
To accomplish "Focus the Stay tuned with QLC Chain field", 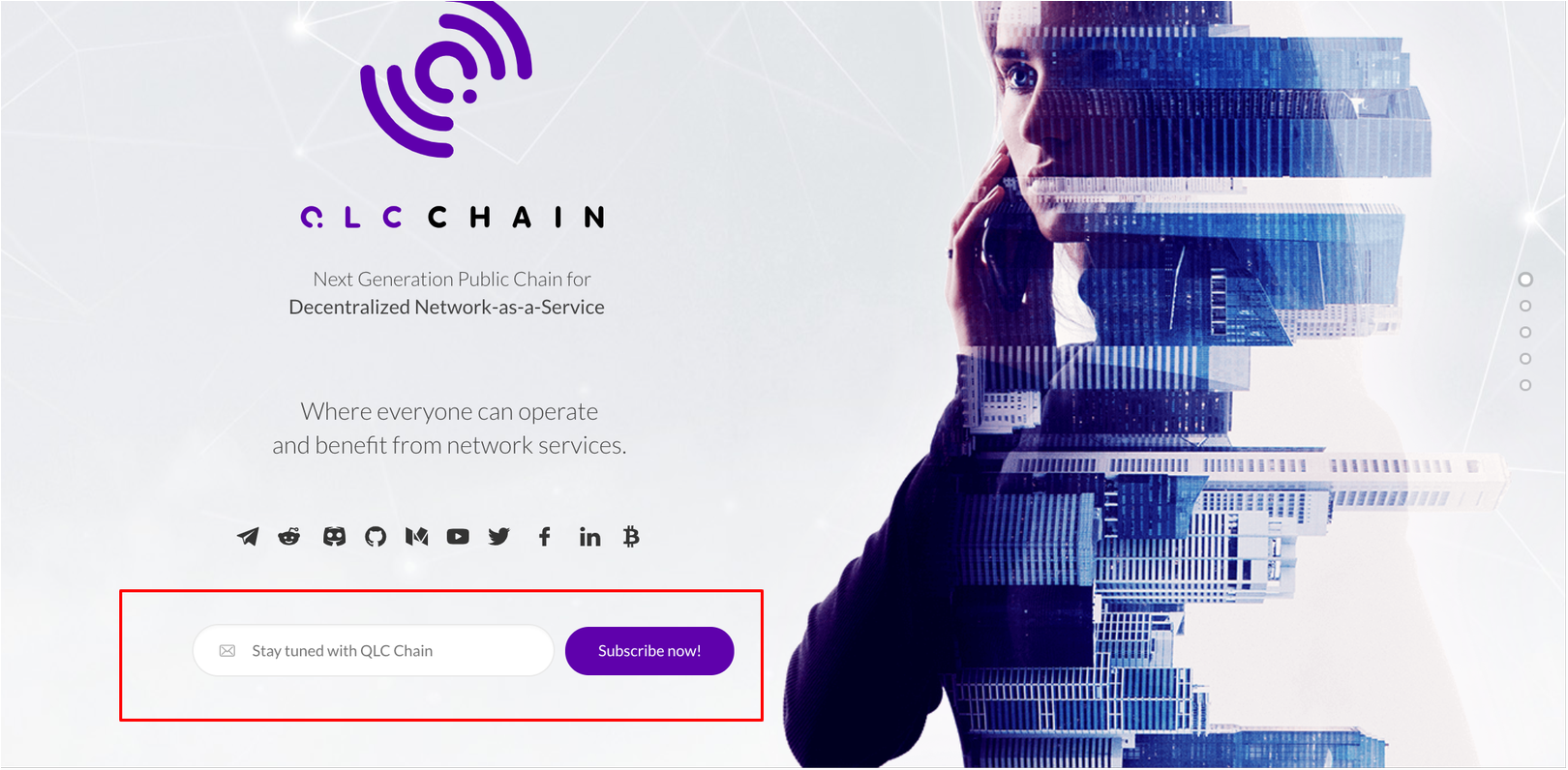I will (373, 651).
